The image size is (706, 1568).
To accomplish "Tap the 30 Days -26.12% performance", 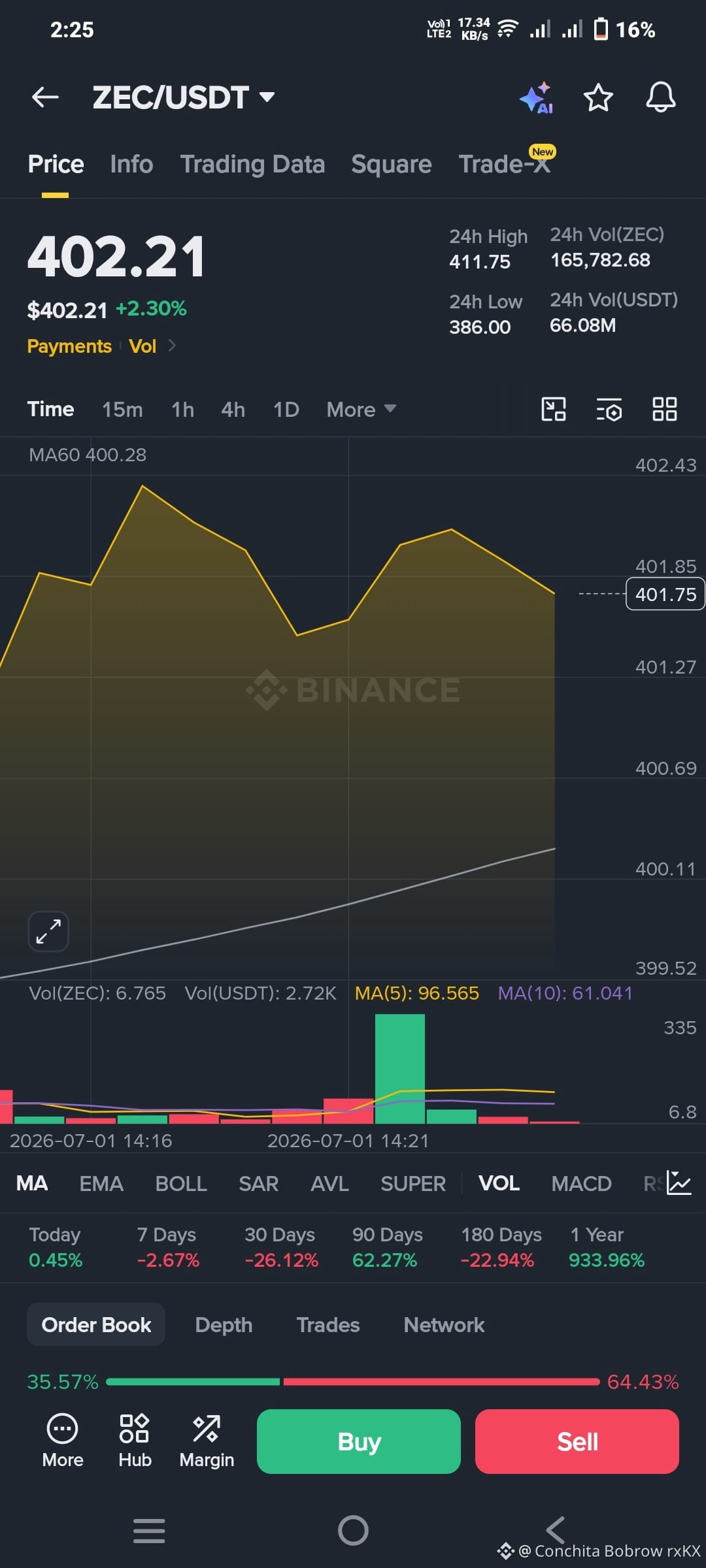I will coord(281,1247).
